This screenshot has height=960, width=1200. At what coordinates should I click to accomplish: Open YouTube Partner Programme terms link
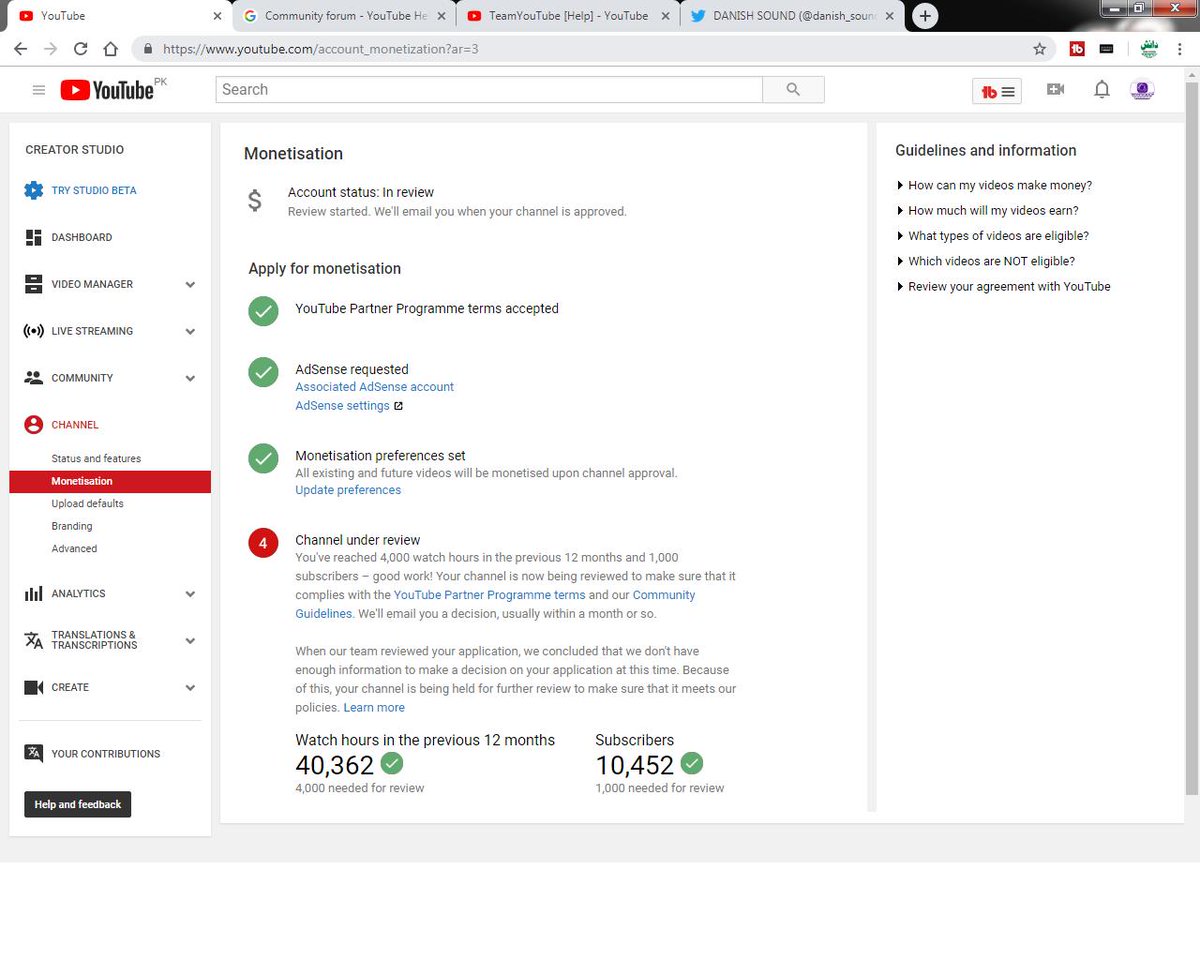489,595
